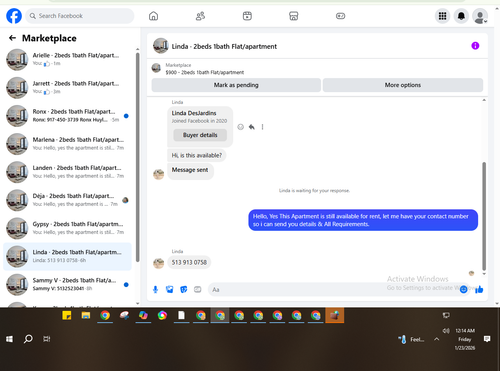This screenshot has width=500, height=371.
Task: Open the Reels video icon
Action: coord(247,16)
